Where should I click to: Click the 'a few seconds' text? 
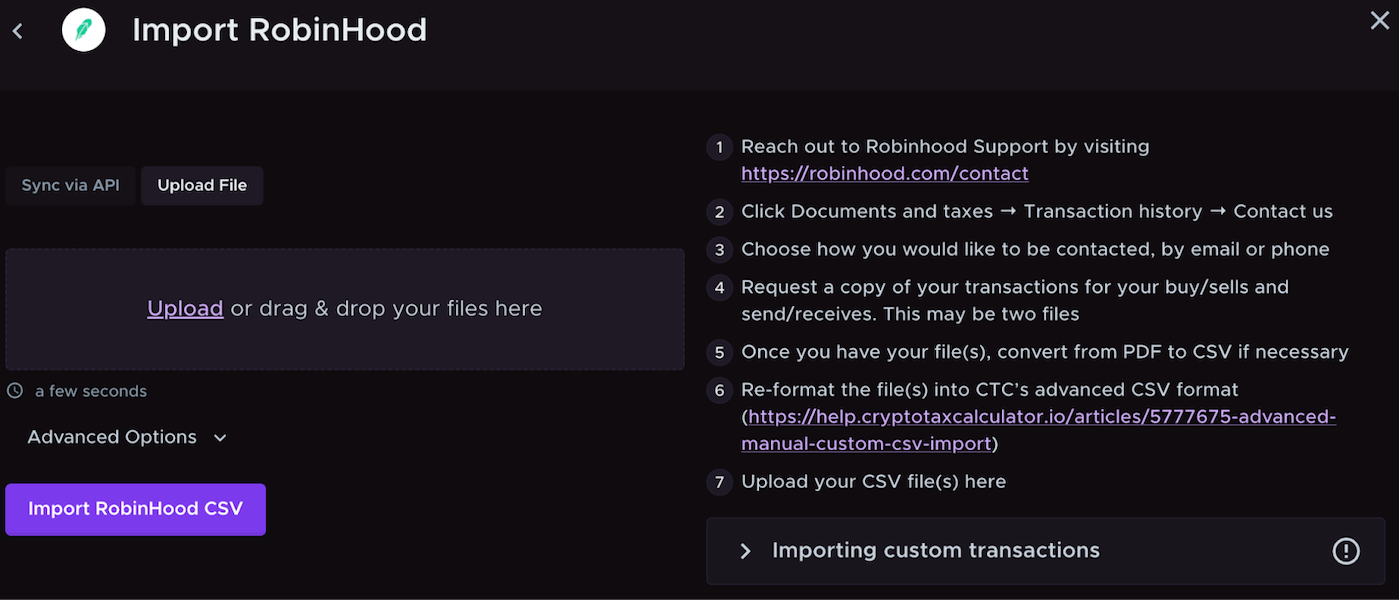(x=91, y=391)
